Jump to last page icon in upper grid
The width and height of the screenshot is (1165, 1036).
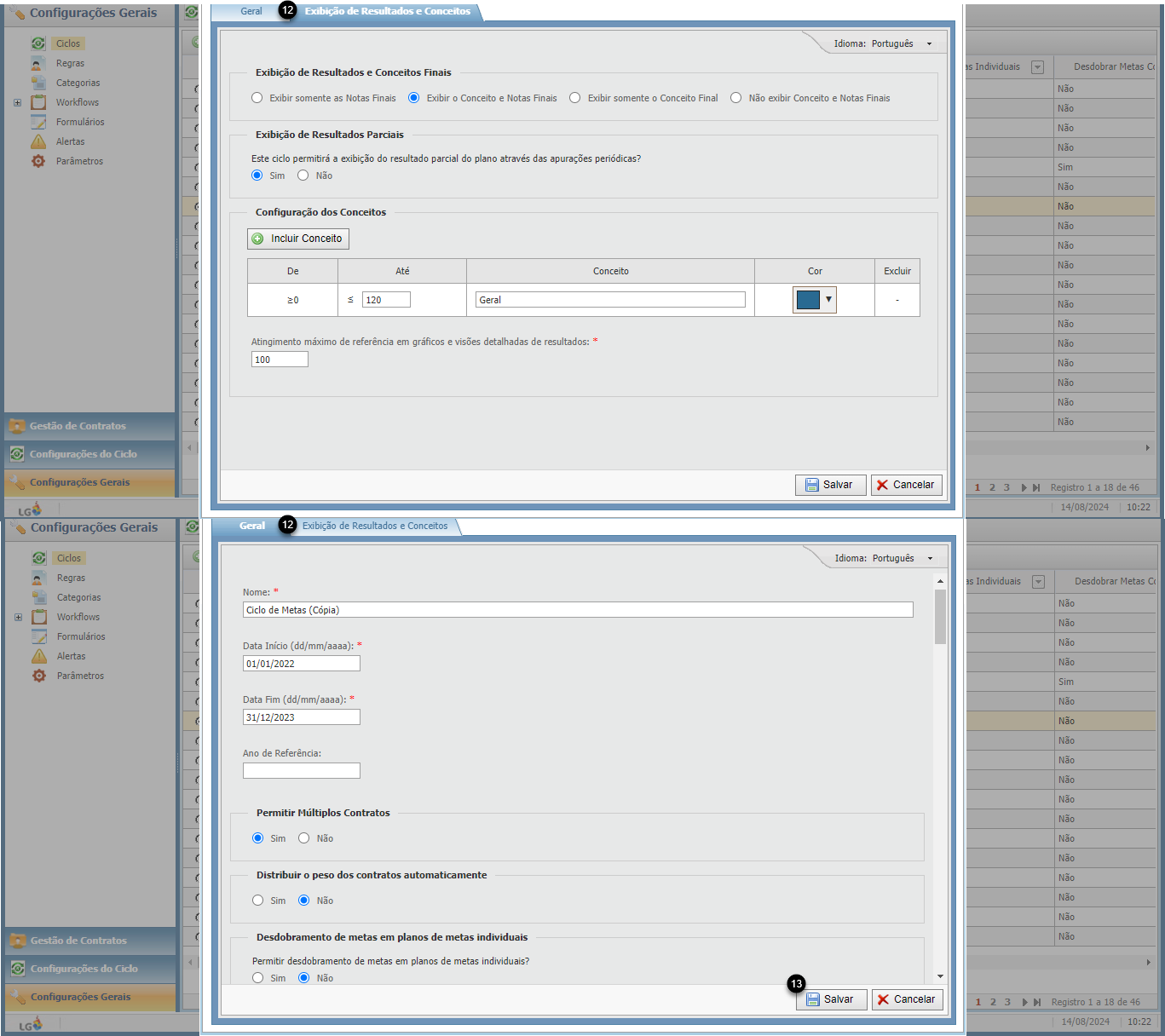point(1036,488)
